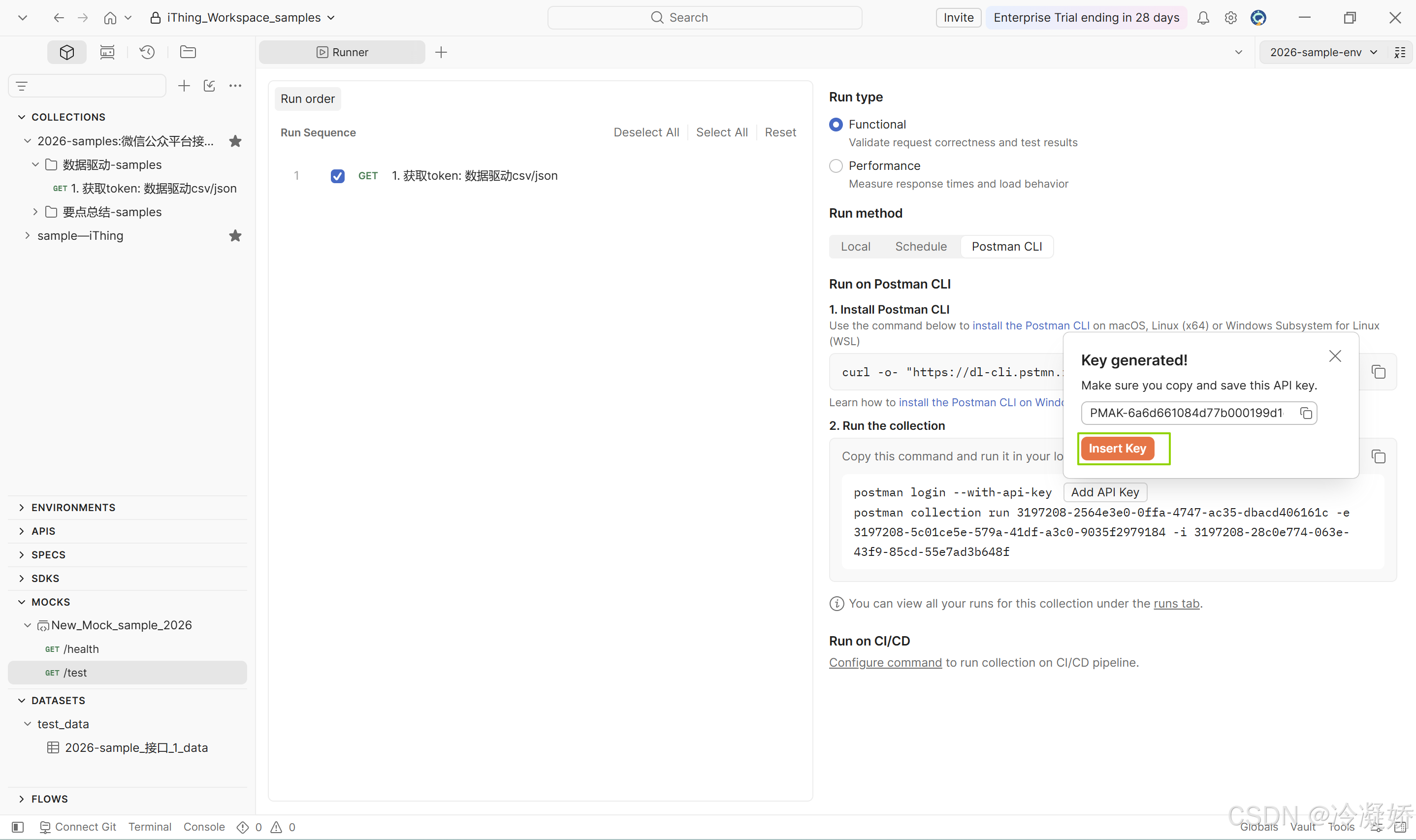Uncheck the 获取token request checkbox
1416x840 pixels.
click(338, 176)
